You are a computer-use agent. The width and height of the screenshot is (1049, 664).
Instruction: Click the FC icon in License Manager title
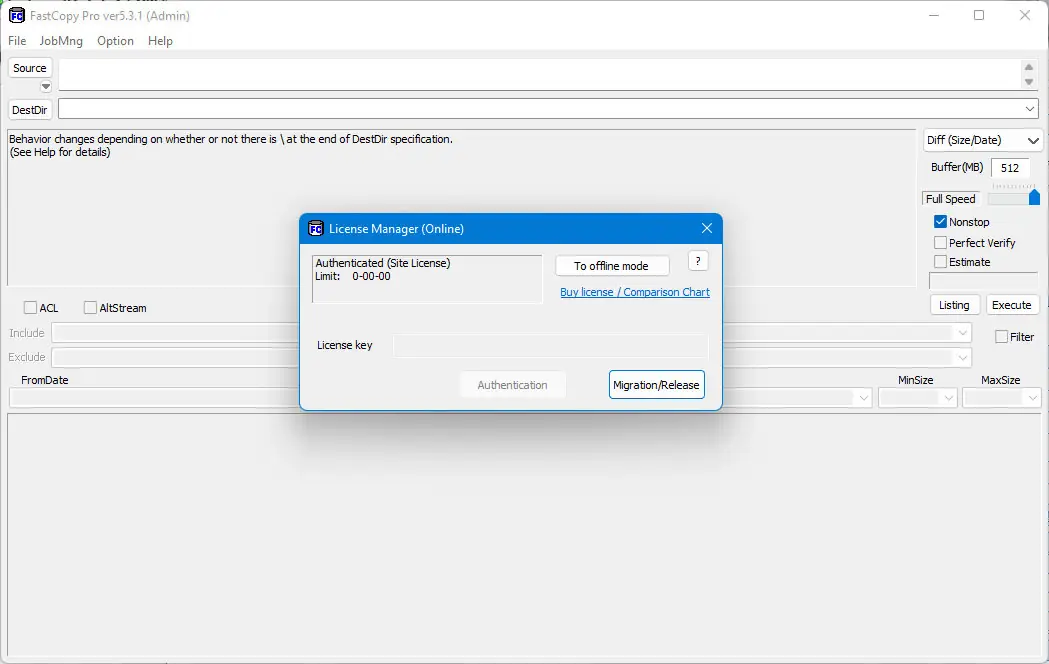316,229
